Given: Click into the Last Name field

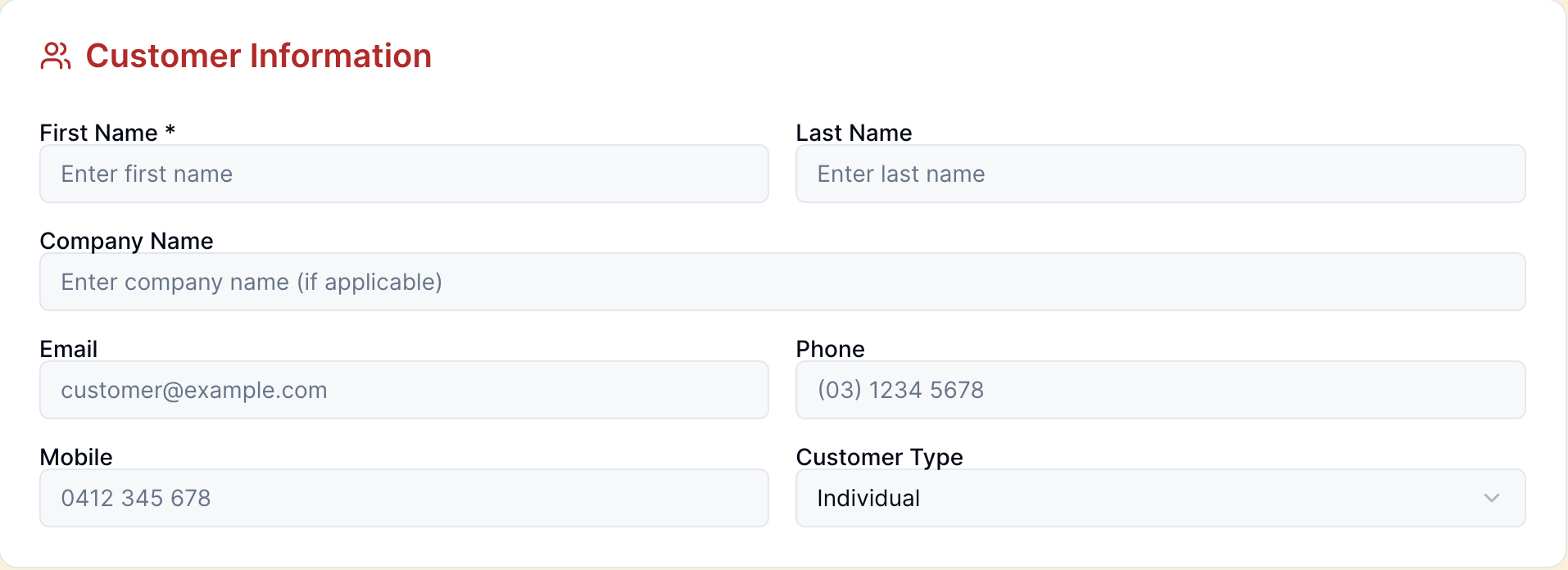Looking at the screenshot, I should (1160, 174).
